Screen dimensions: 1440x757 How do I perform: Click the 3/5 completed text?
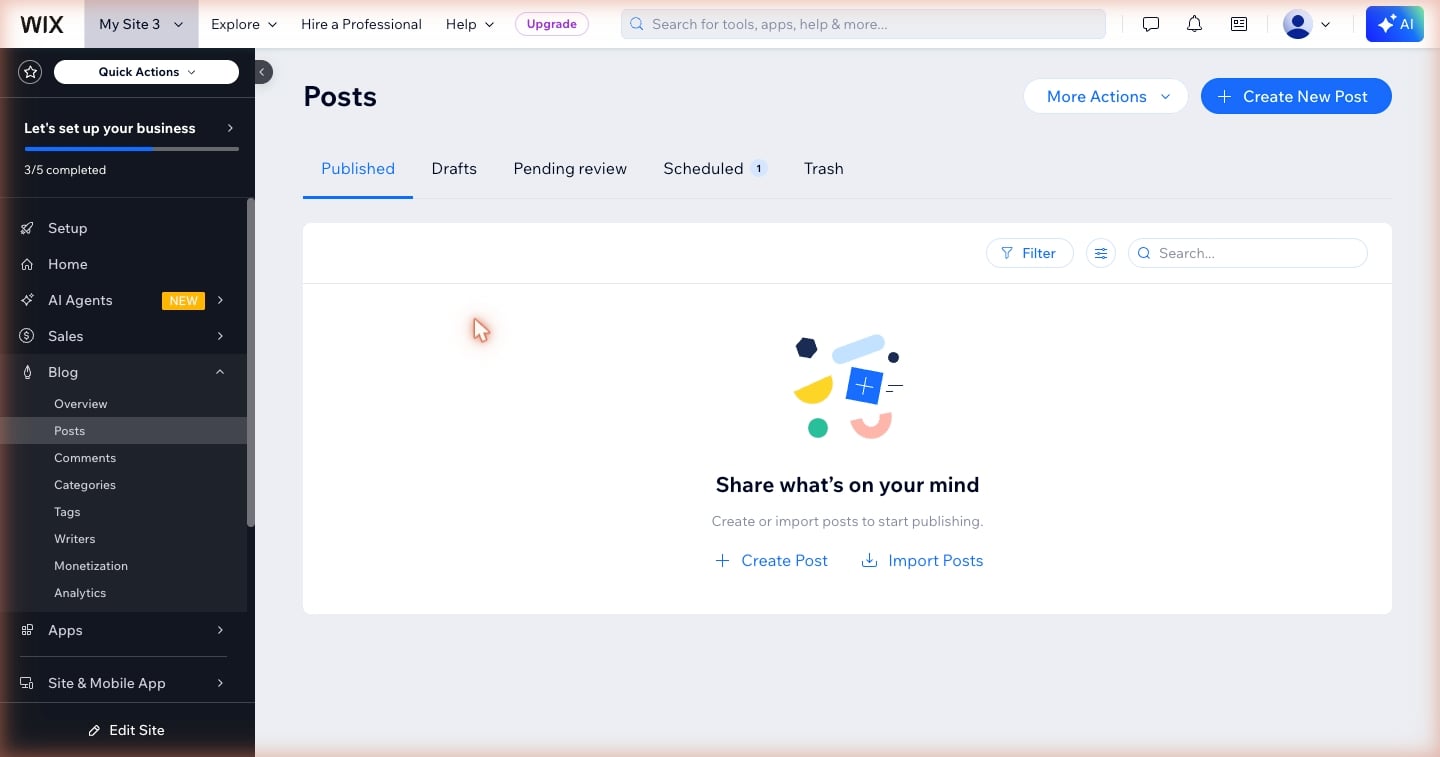(65, 170)
